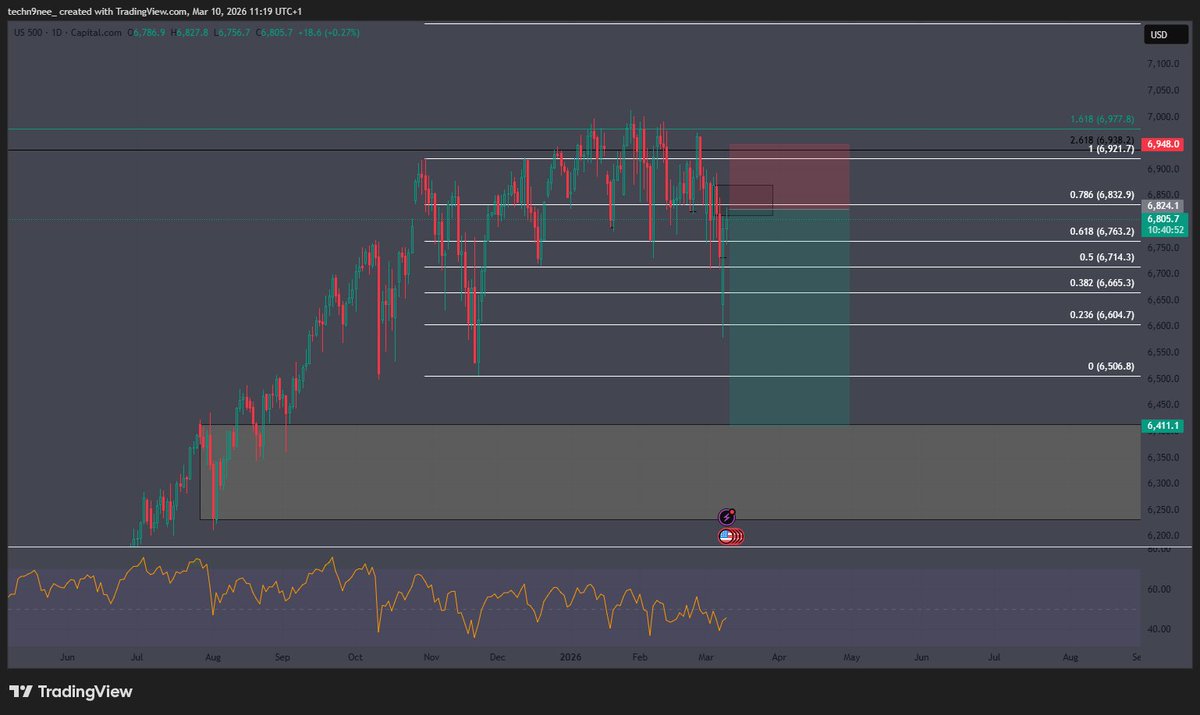Click the Nov label on time axis
Screen dimensions: 1200x715
click(x=431, y=658)
